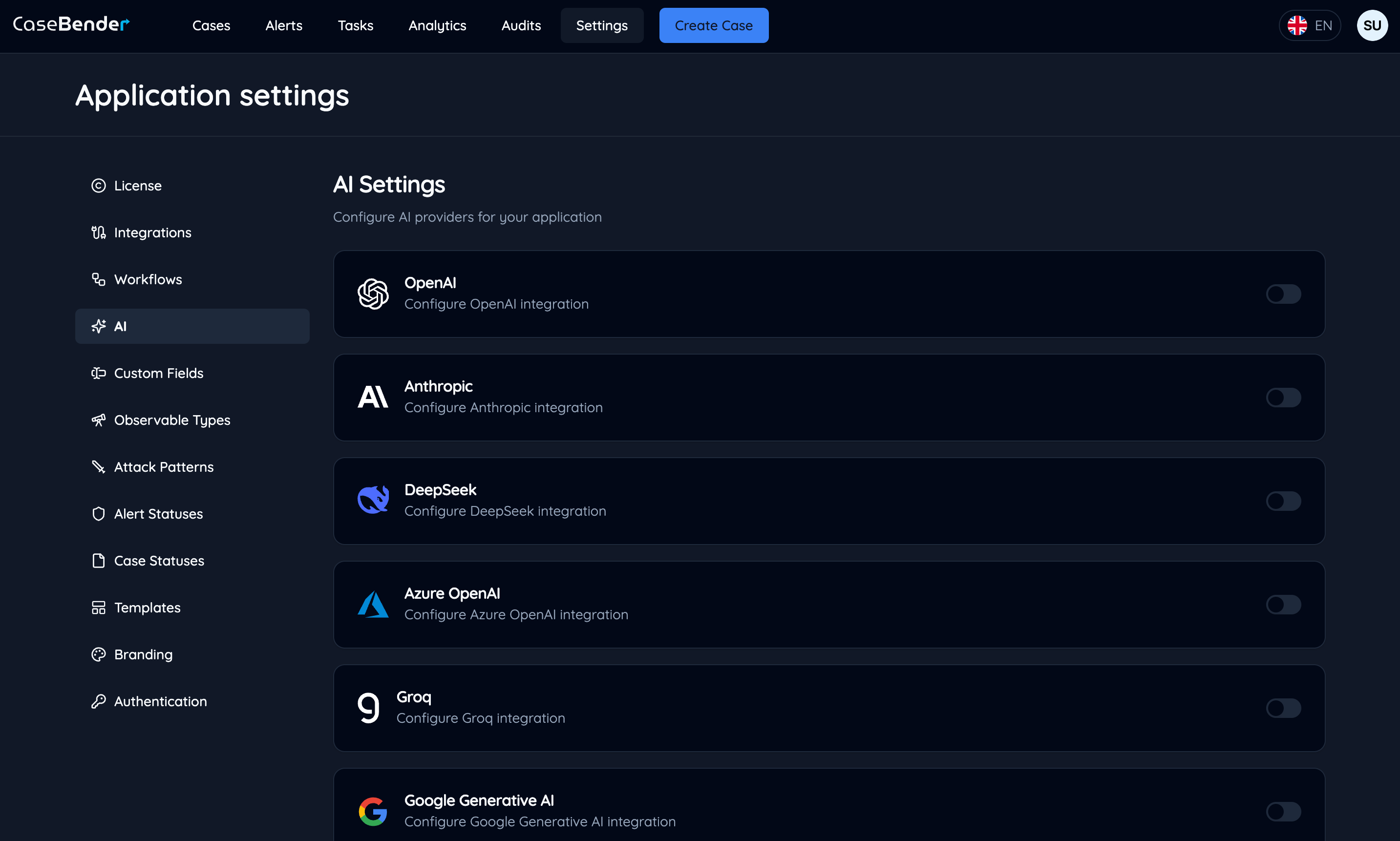This screenshot has height=841, width=1400.
Task: Open the SU user profile menu
Action: click(1372, 25)
